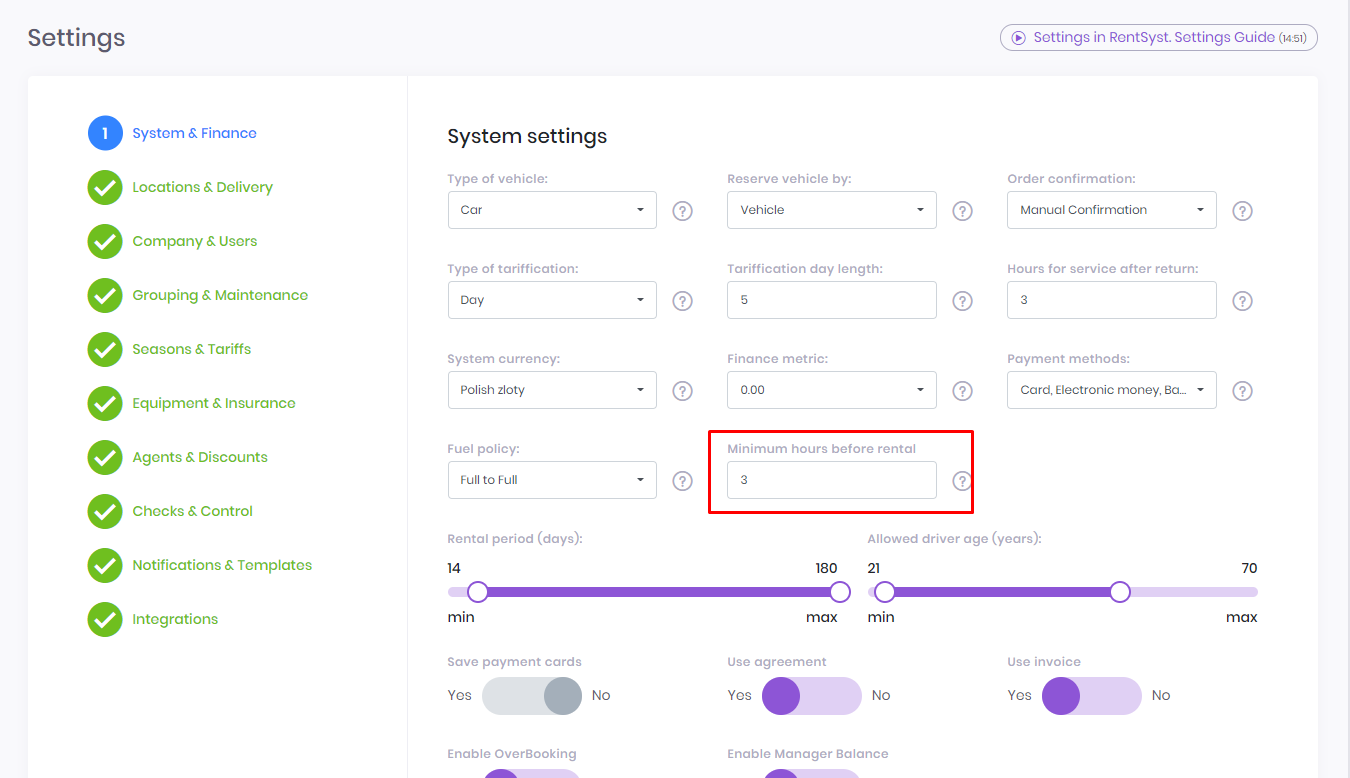Click the checkmark icon for Seasons & Tariffs
1350x778 pixels.
105,349
